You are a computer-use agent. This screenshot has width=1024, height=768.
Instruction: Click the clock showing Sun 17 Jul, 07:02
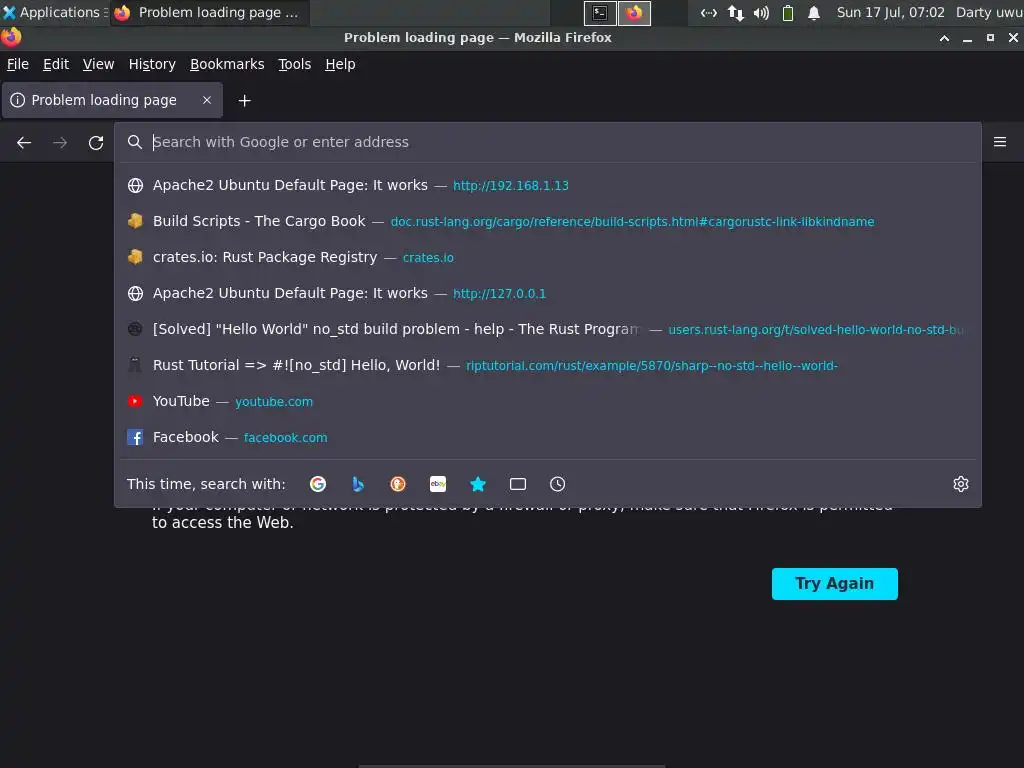tap(890, 12)
